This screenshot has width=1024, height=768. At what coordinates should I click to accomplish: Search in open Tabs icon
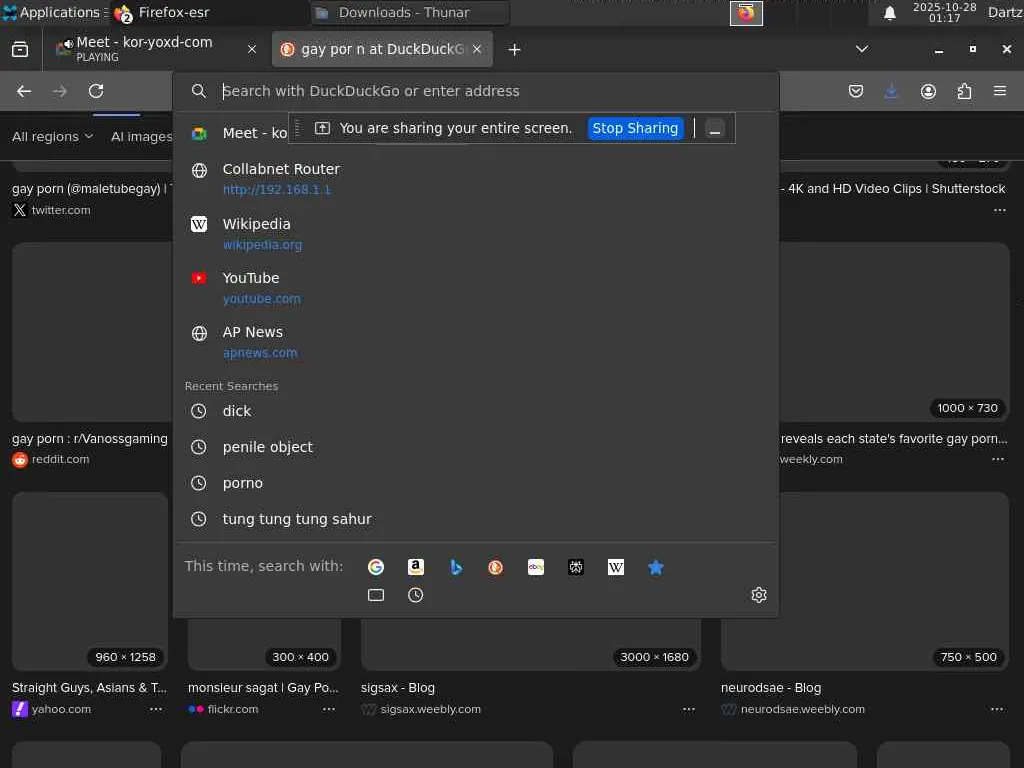coord(376,595)
